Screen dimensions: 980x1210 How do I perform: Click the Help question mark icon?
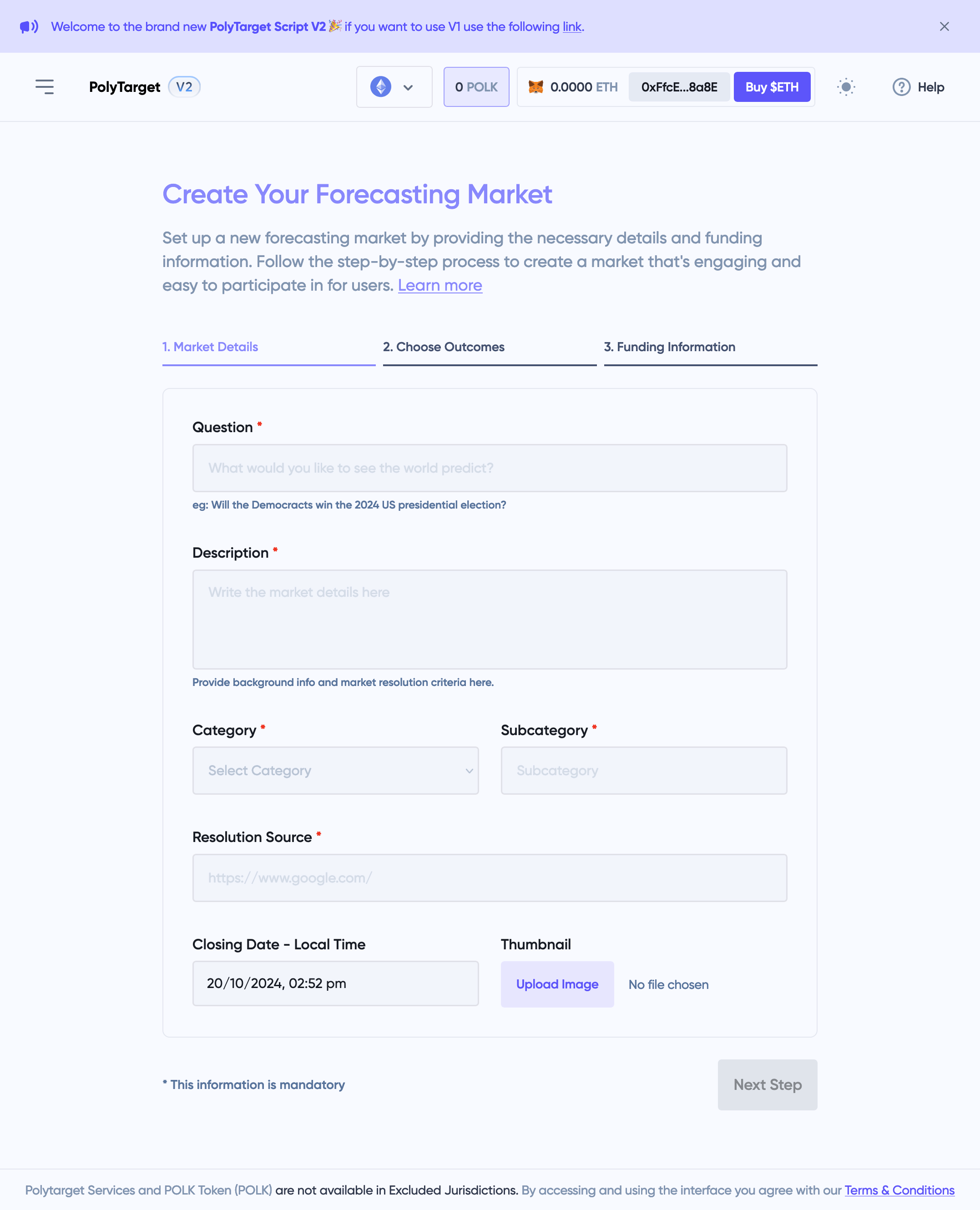coord(901,87)
